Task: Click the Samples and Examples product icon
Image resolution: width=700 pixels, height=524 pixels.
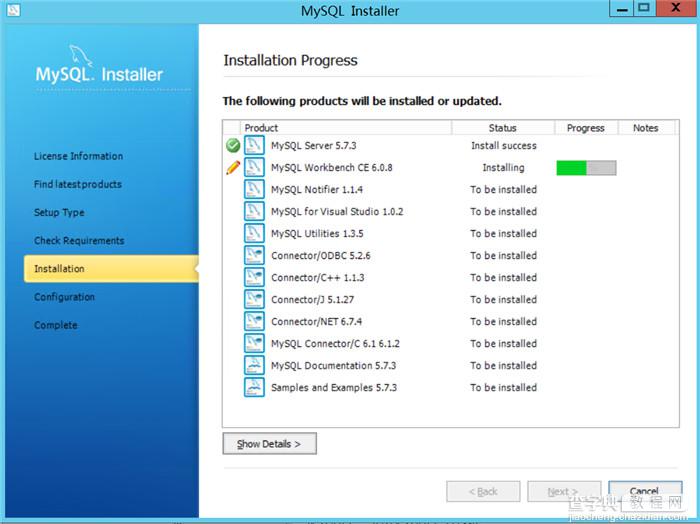Action: tap(254, 387)
